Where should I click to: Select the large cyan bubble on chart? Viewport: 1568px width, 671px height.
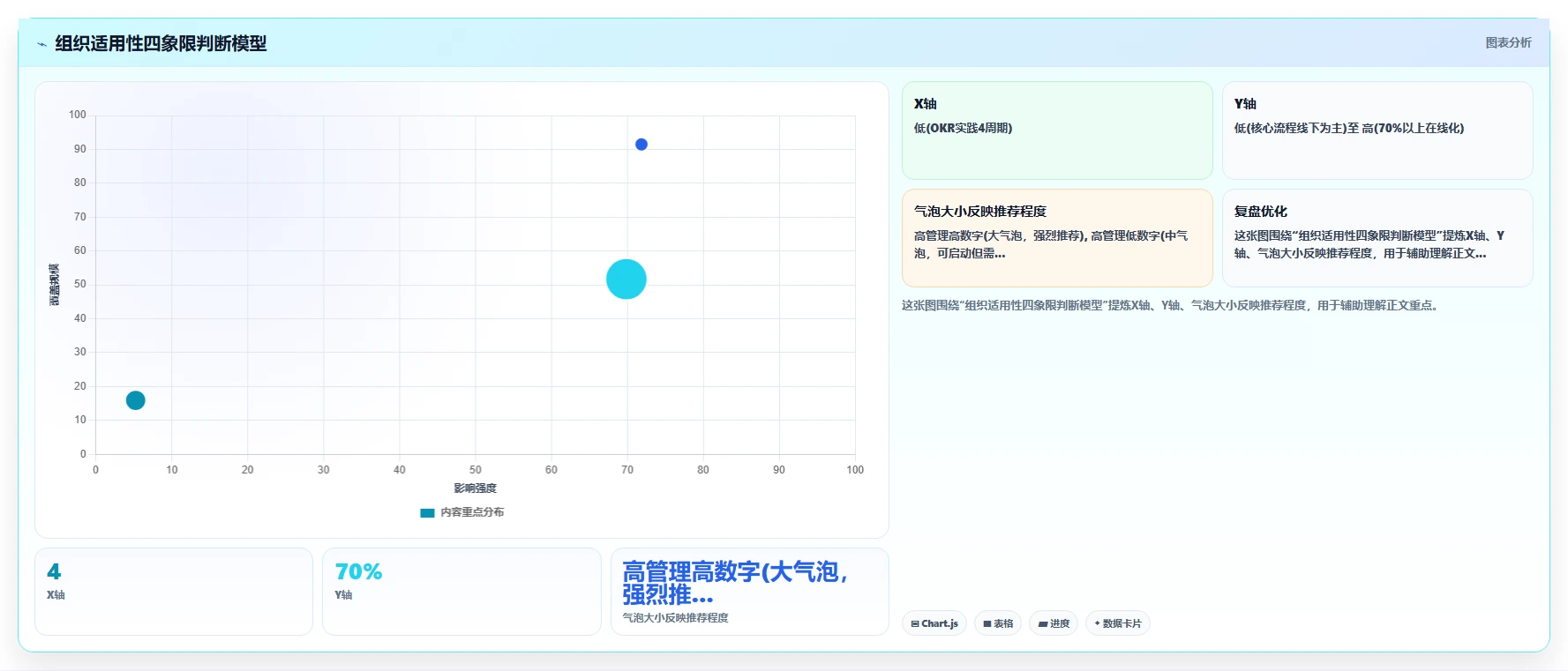pyautogui.click(x=626, y=279)
